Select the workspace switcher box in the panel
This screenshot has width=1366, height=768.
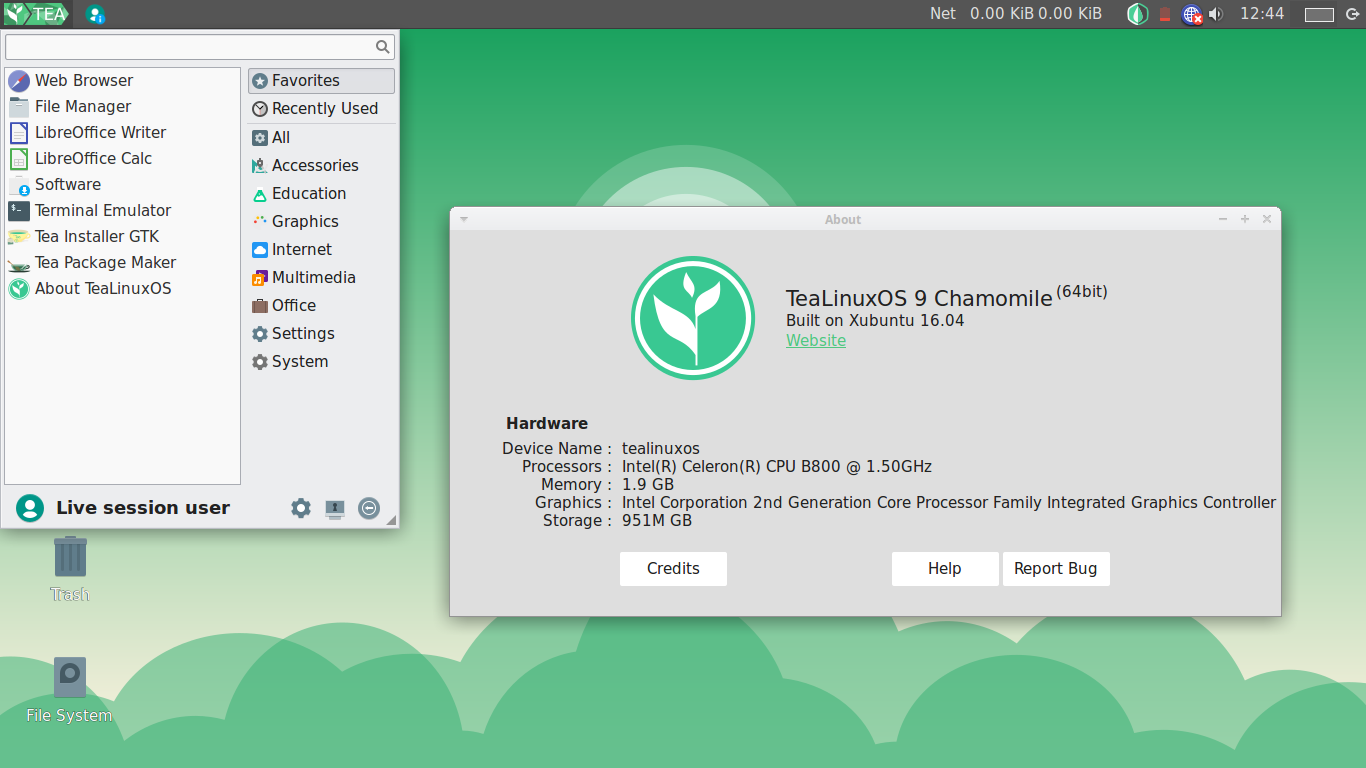point(1320,15)
